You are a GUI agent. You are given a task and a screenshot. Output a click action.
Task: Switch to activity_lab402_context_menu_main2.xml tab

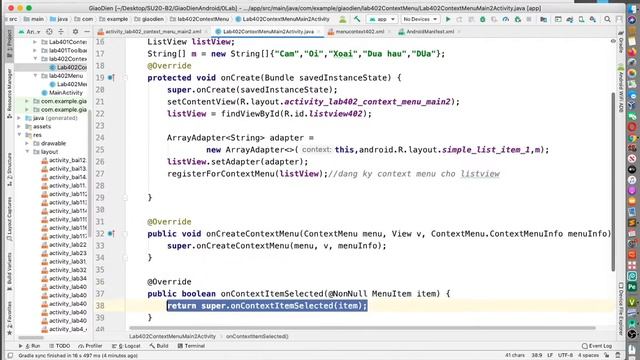153,31
